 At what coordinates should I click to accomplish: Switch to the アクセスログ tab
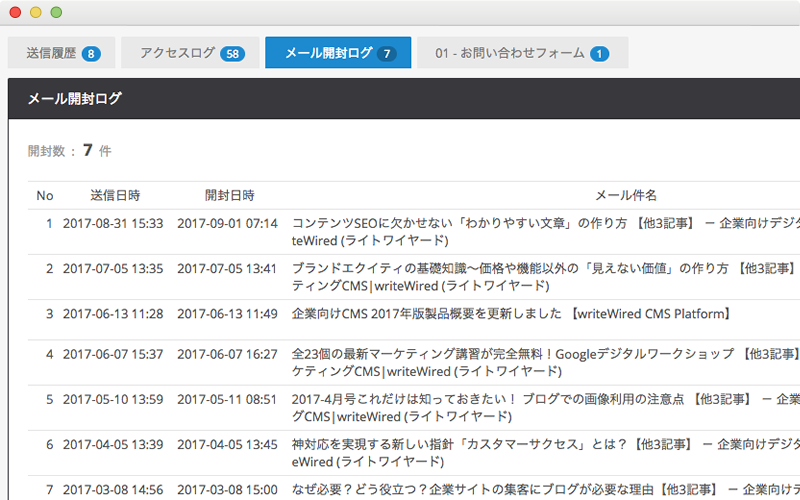[x=190, y=53]
